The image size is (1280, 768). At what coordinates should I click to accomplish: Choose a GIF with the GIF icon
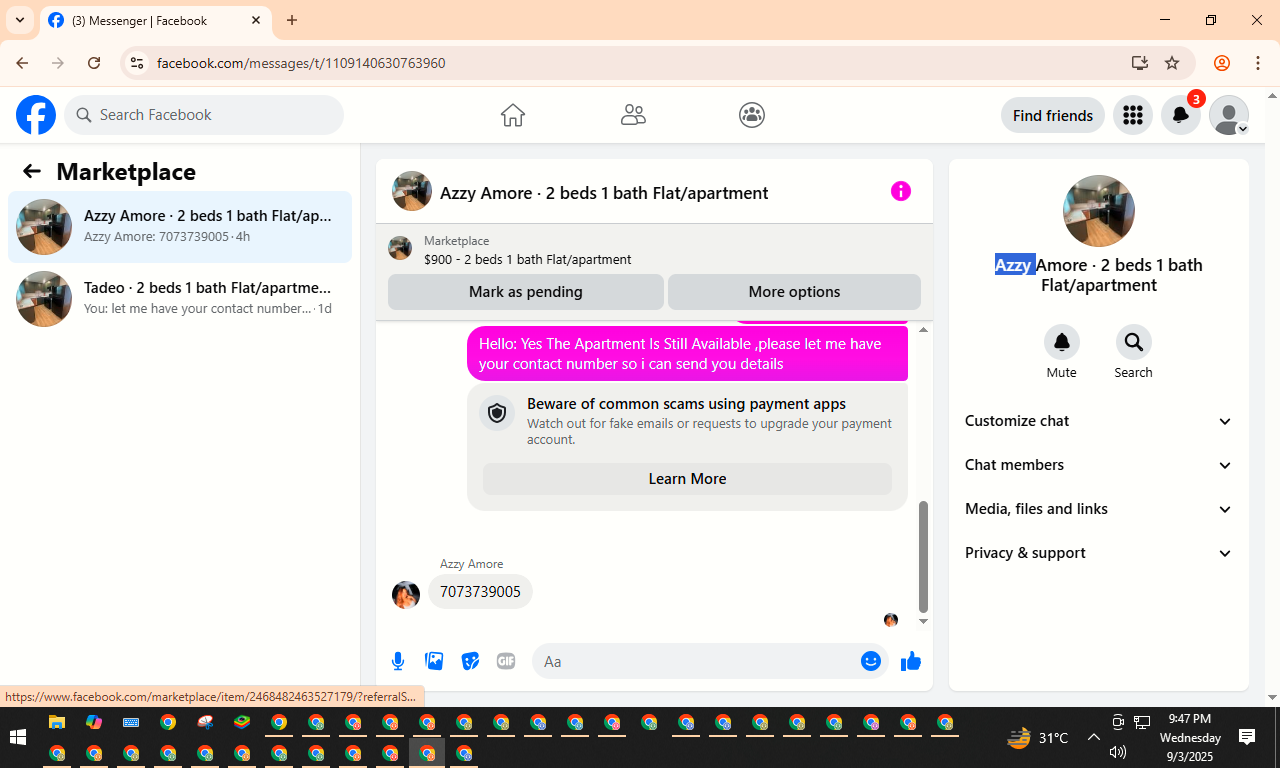click(506, 661)
